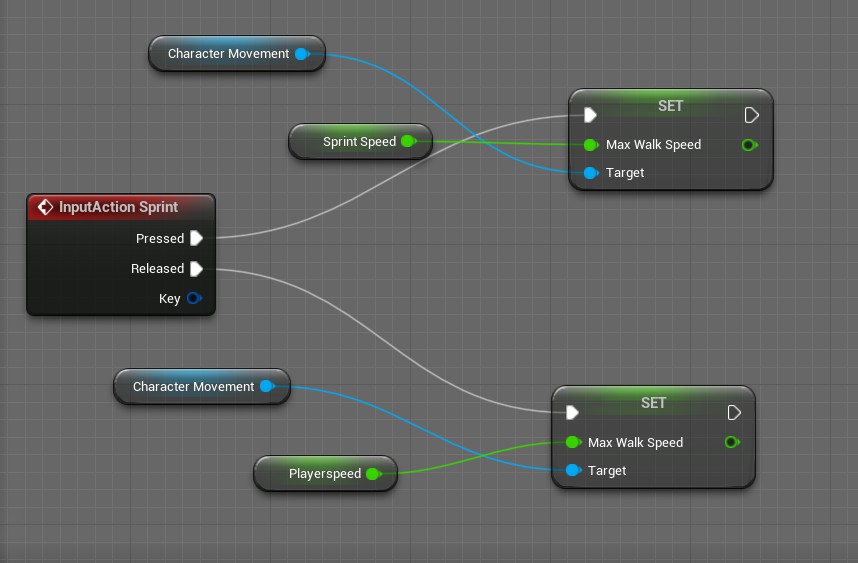Screen dimensions: 858x563
Task: Click the Key output pin on InputAction Sprint
Action: tap(195, 298)
